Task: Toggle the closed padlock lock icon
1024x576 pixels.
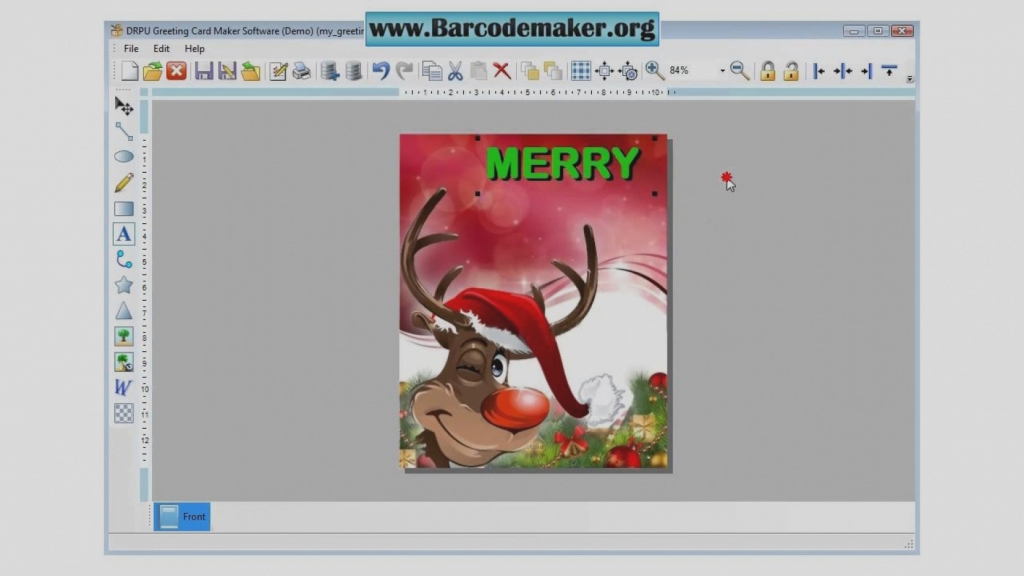Action: (x=767, y=71)
